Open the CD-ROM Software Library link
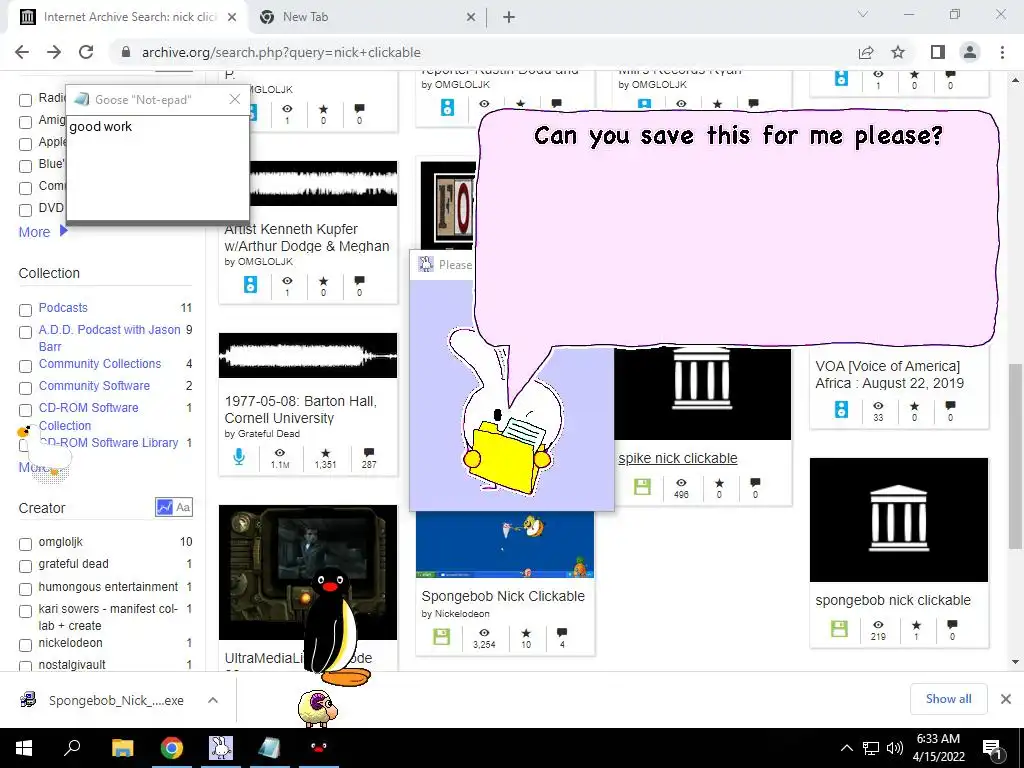 109,443
